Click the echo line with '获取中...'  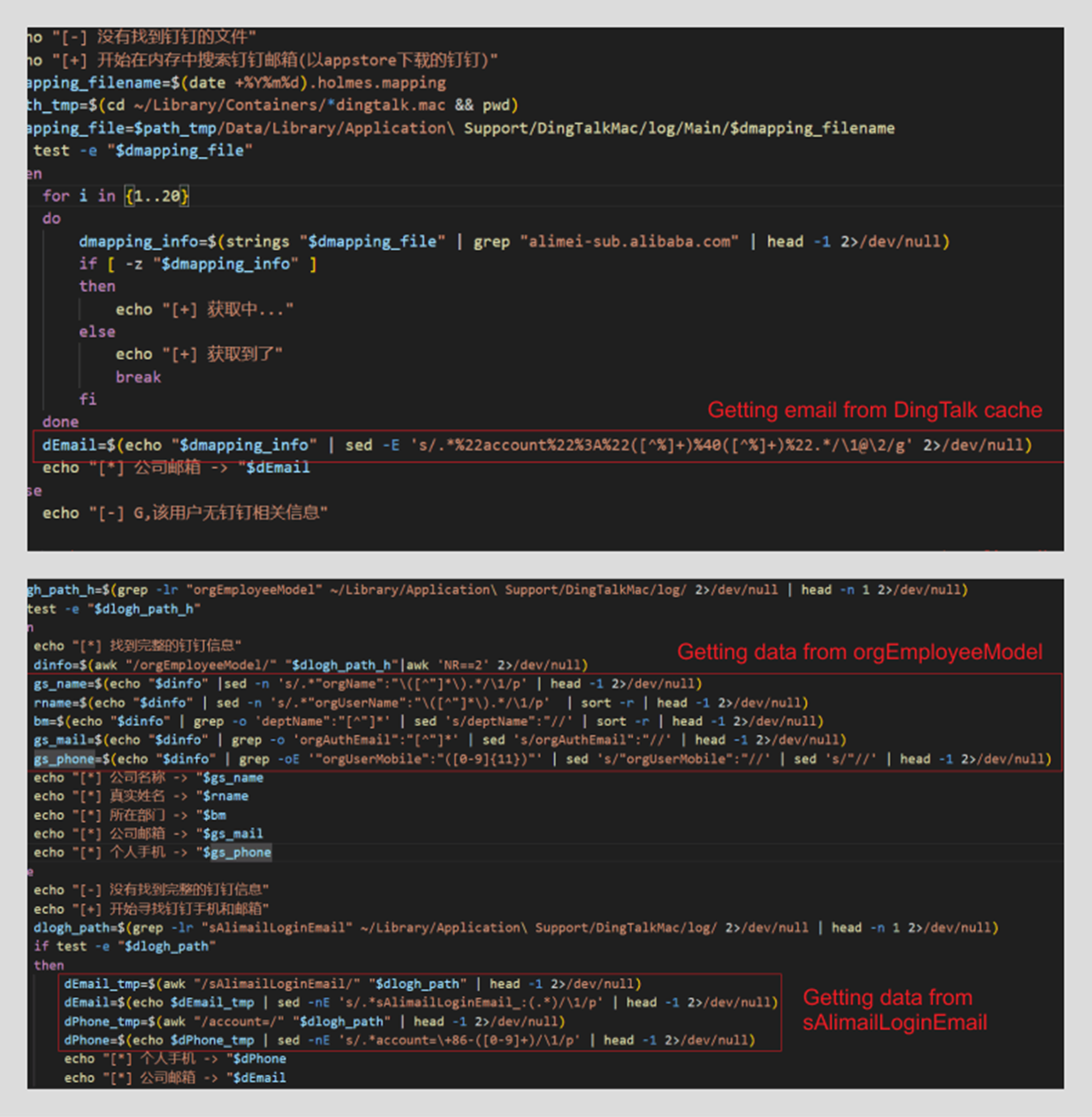pos(205,309)
